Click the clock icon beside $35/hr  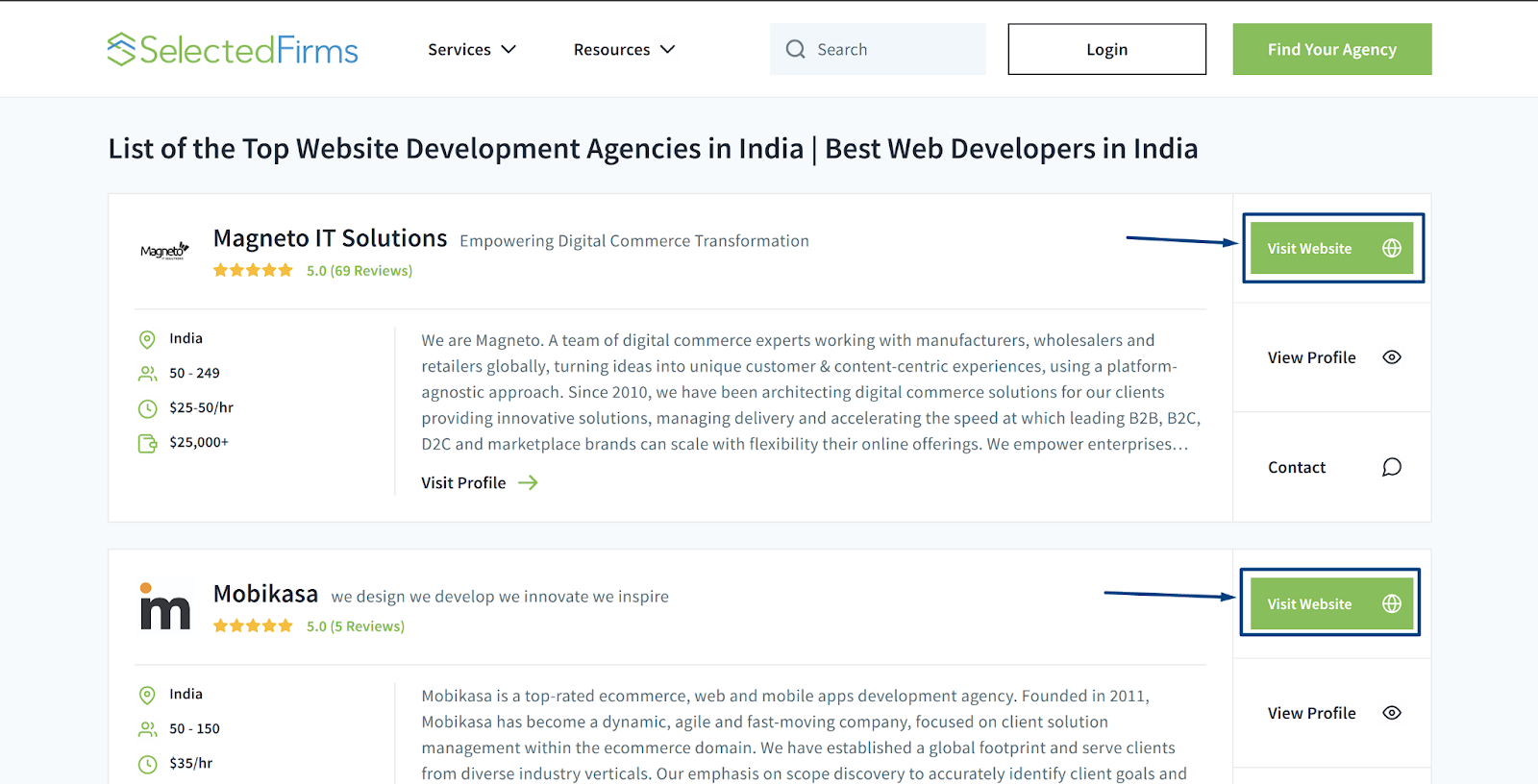[x=147, y=764]
